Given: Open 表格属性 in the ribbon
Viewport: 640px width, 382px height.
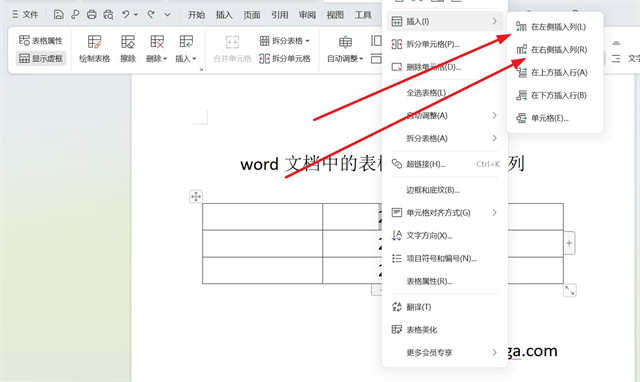Looking at the screenshot, I should tap(41, 40).
